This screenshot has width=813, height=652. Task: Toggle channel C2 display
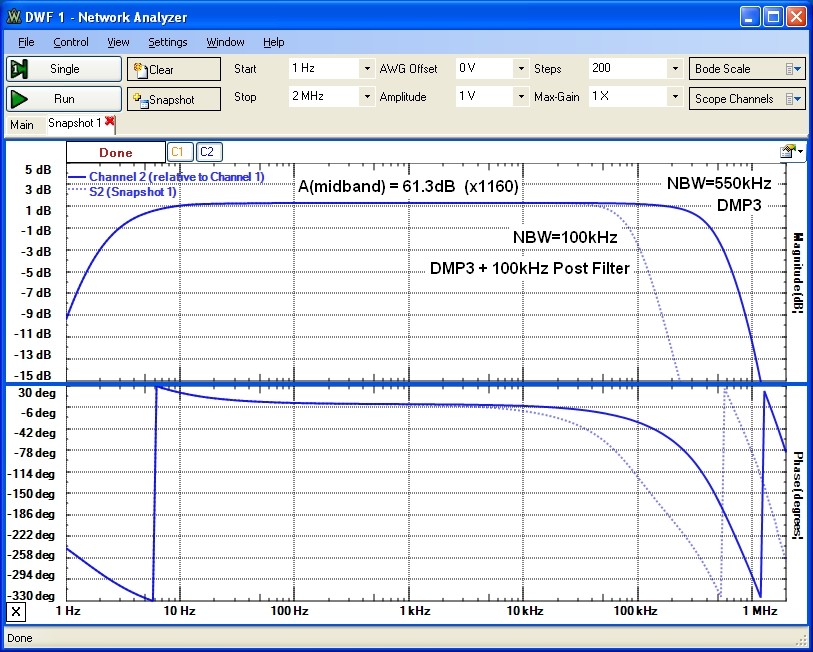(x=206, y=151)
